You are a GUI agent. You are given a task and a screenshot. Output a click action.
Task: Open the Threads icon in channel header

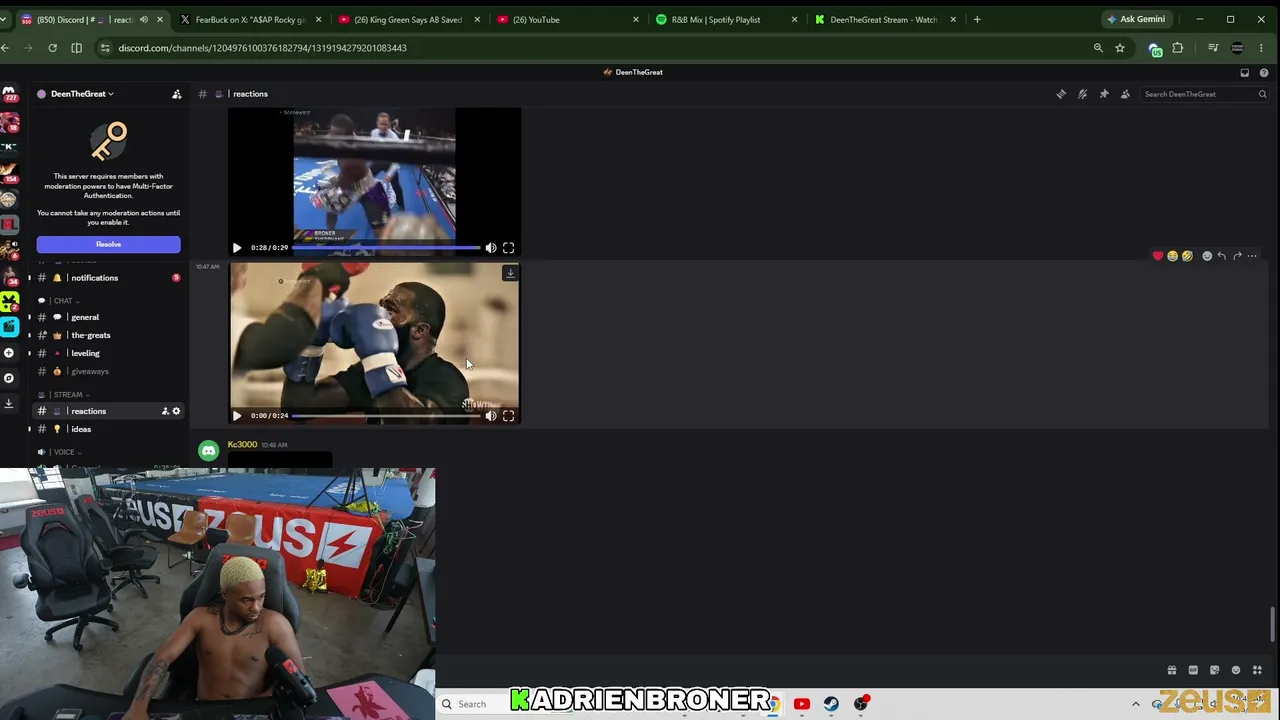[x=1061, y=94]
